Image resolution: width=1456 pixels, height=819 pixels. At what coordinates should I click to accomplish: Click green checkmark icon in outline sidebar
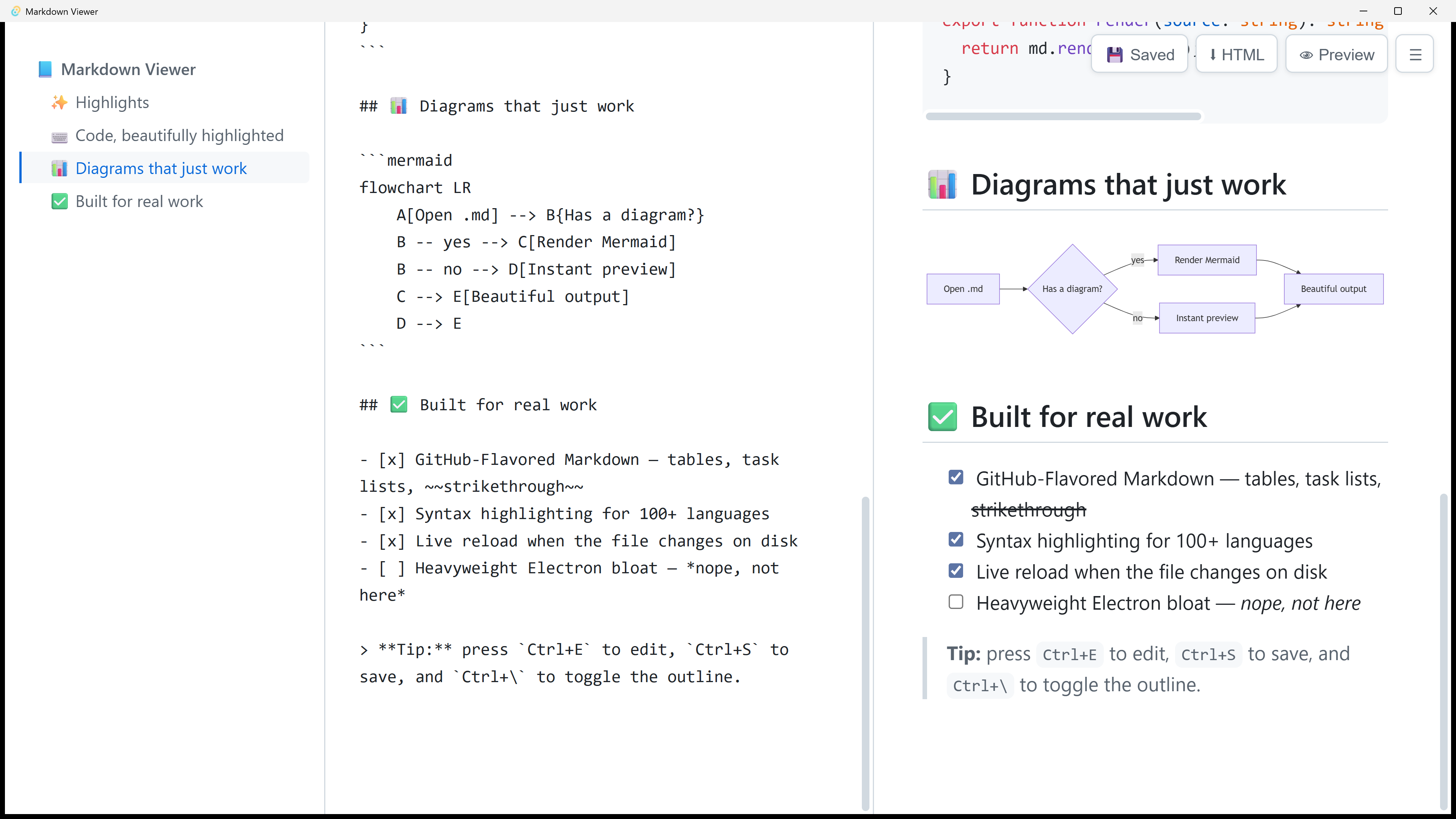60,201
